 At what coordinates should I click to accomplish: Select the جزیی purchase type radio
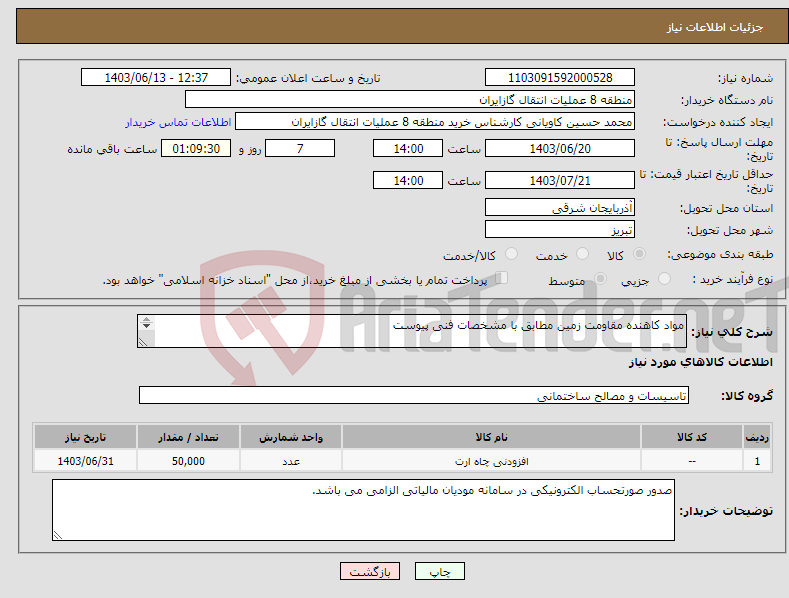(x=664, y=278)
